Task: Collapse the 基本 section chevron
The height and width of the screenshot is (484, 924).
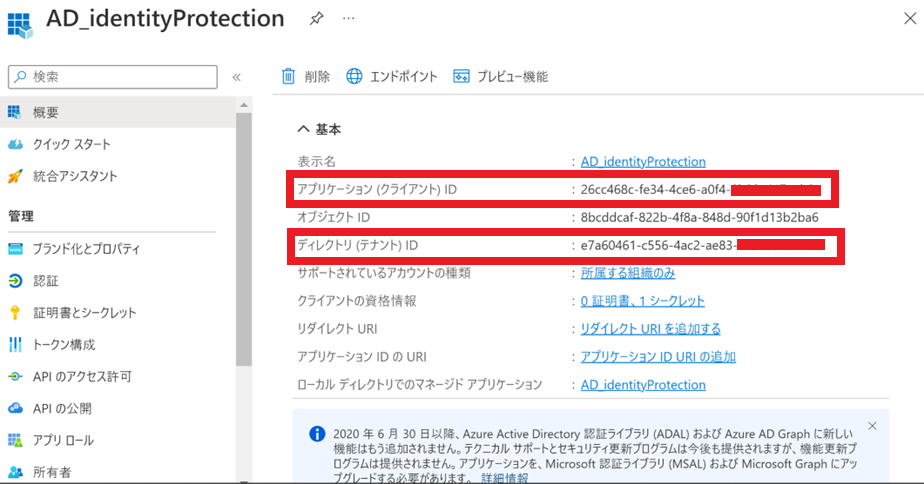Action: 303,129
